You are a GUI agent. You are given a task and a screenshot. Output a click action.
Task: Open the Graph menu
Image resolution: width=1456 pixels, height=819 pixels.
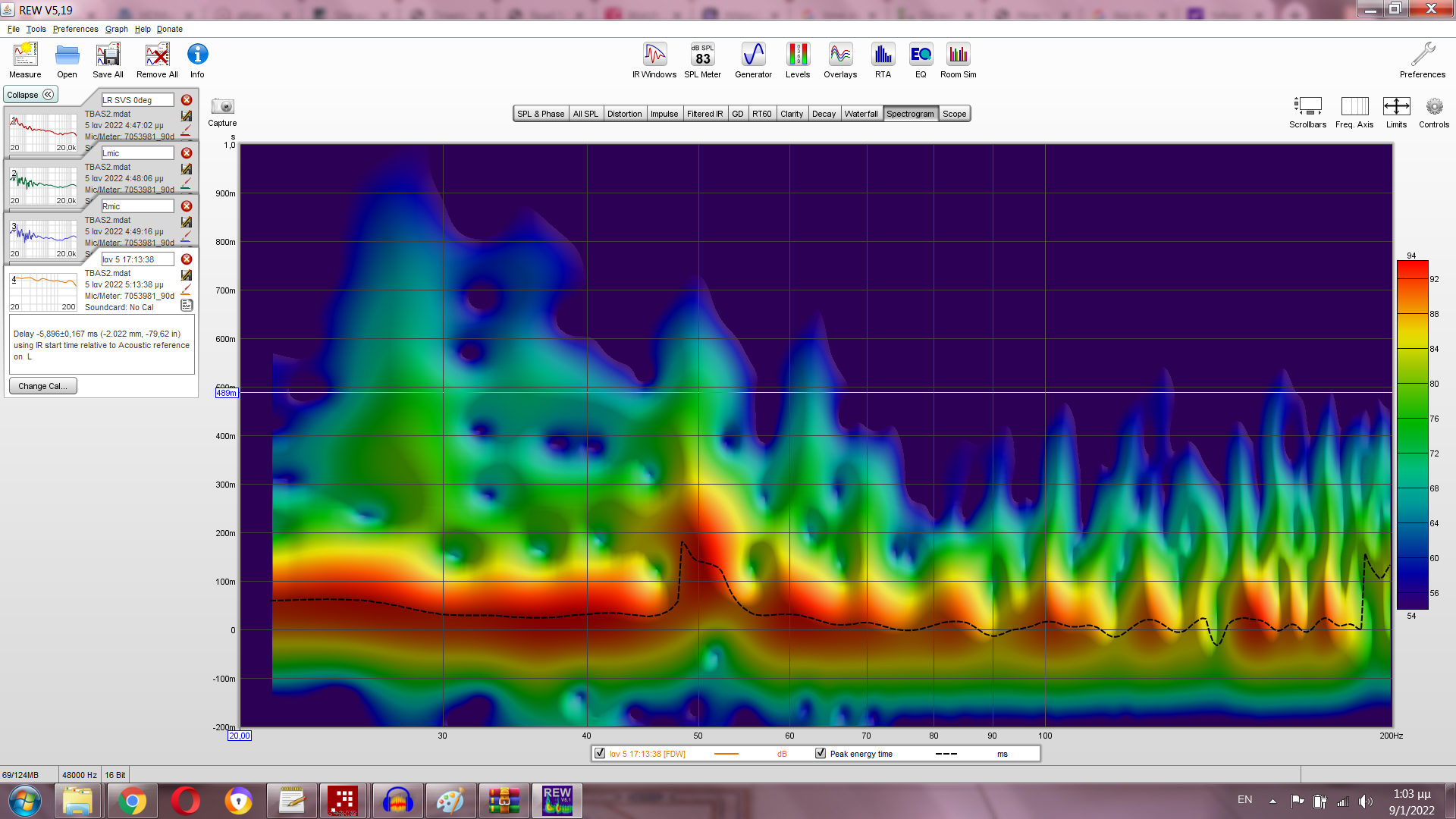(116, 29)
